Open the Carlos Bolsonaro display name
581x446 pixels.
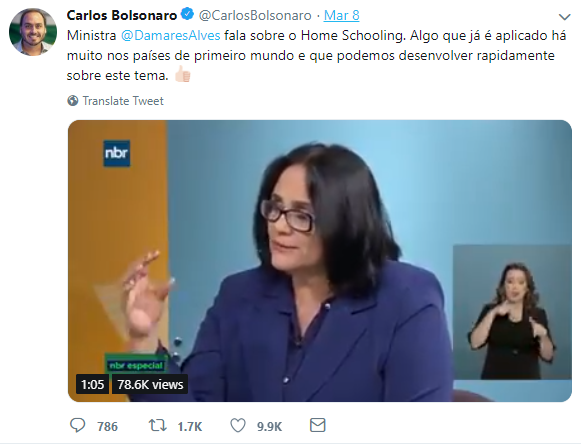[x=122, y=15]
